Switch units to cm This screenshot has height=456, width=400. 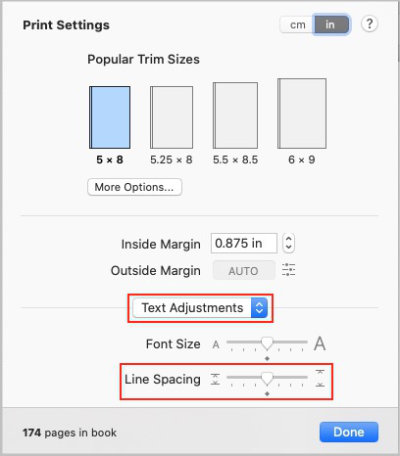tap(297, 25)
